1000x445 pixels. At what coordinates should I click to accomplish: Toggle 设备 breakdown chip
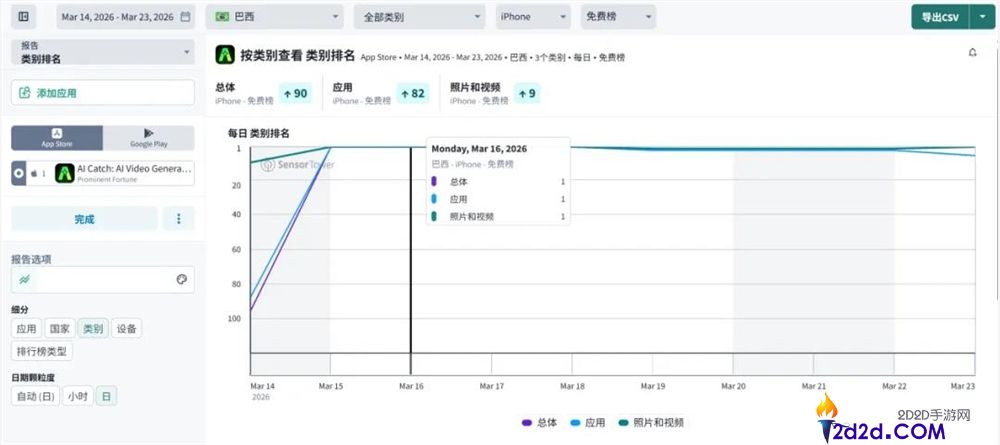point(127,329)
